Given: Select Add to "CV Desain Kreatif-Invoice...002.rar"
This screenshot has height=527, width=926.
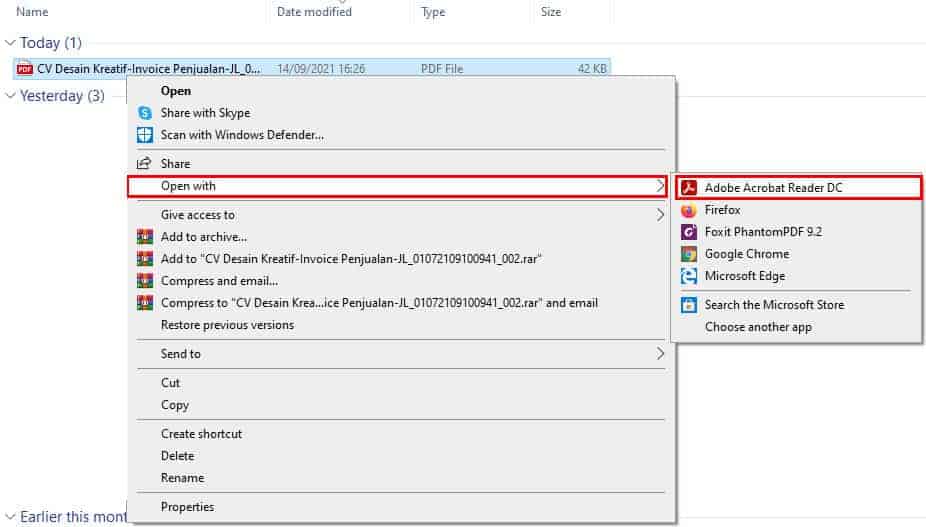Looking at the screenshot, I should click(351, 259).
